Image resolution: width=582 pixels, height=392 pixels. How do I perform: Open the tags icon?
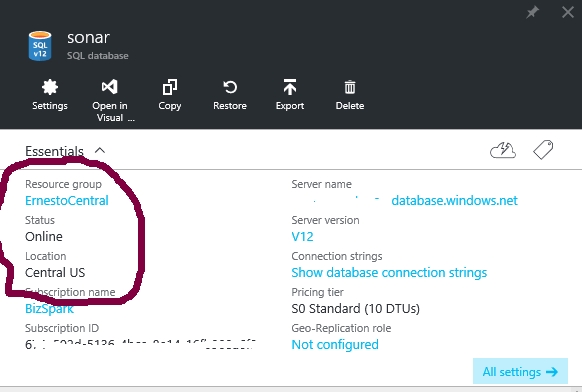[543, 150]
